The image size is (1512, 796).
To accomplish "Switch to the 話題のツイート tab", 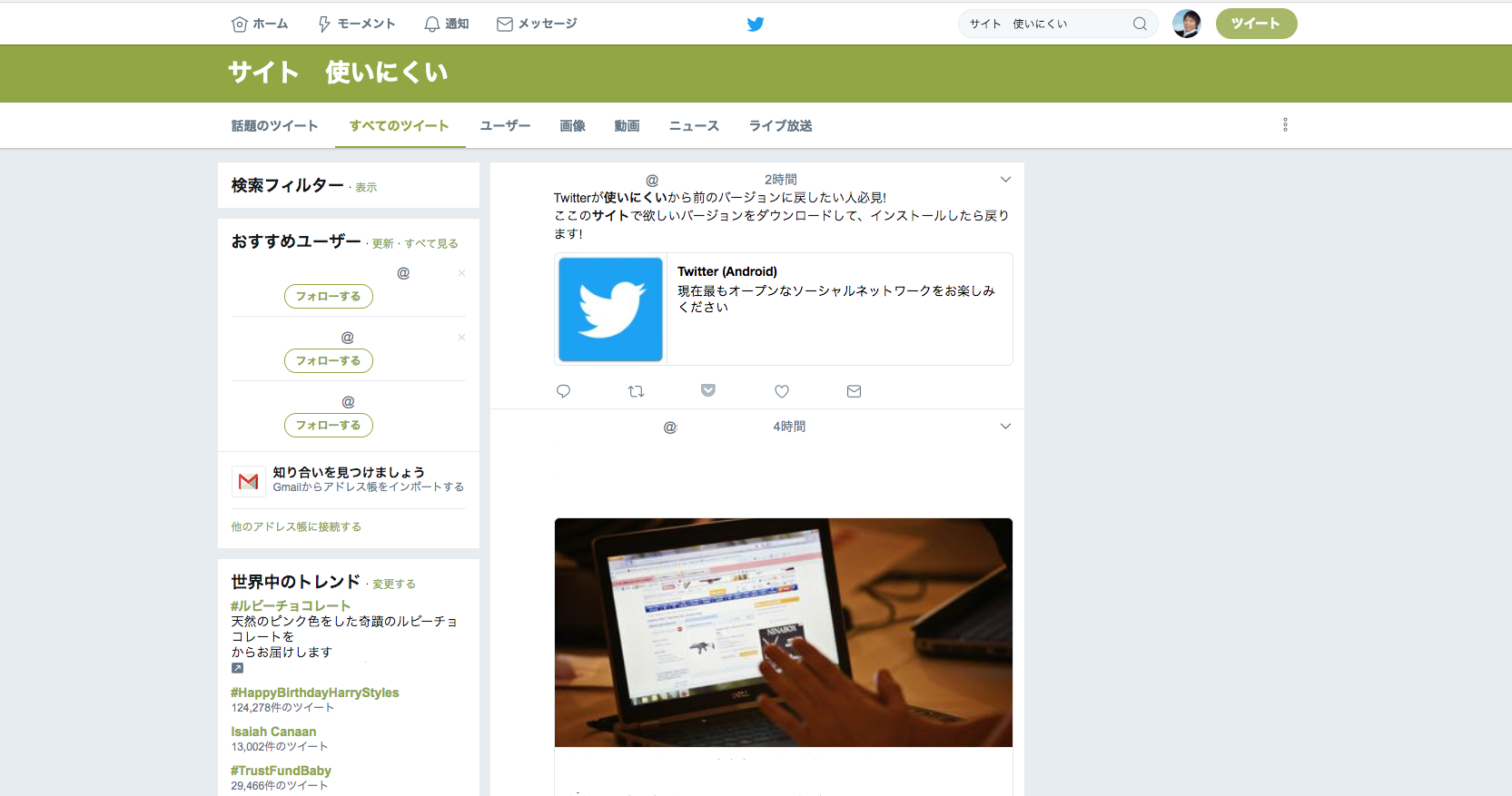I will click(x=274, y=125).
